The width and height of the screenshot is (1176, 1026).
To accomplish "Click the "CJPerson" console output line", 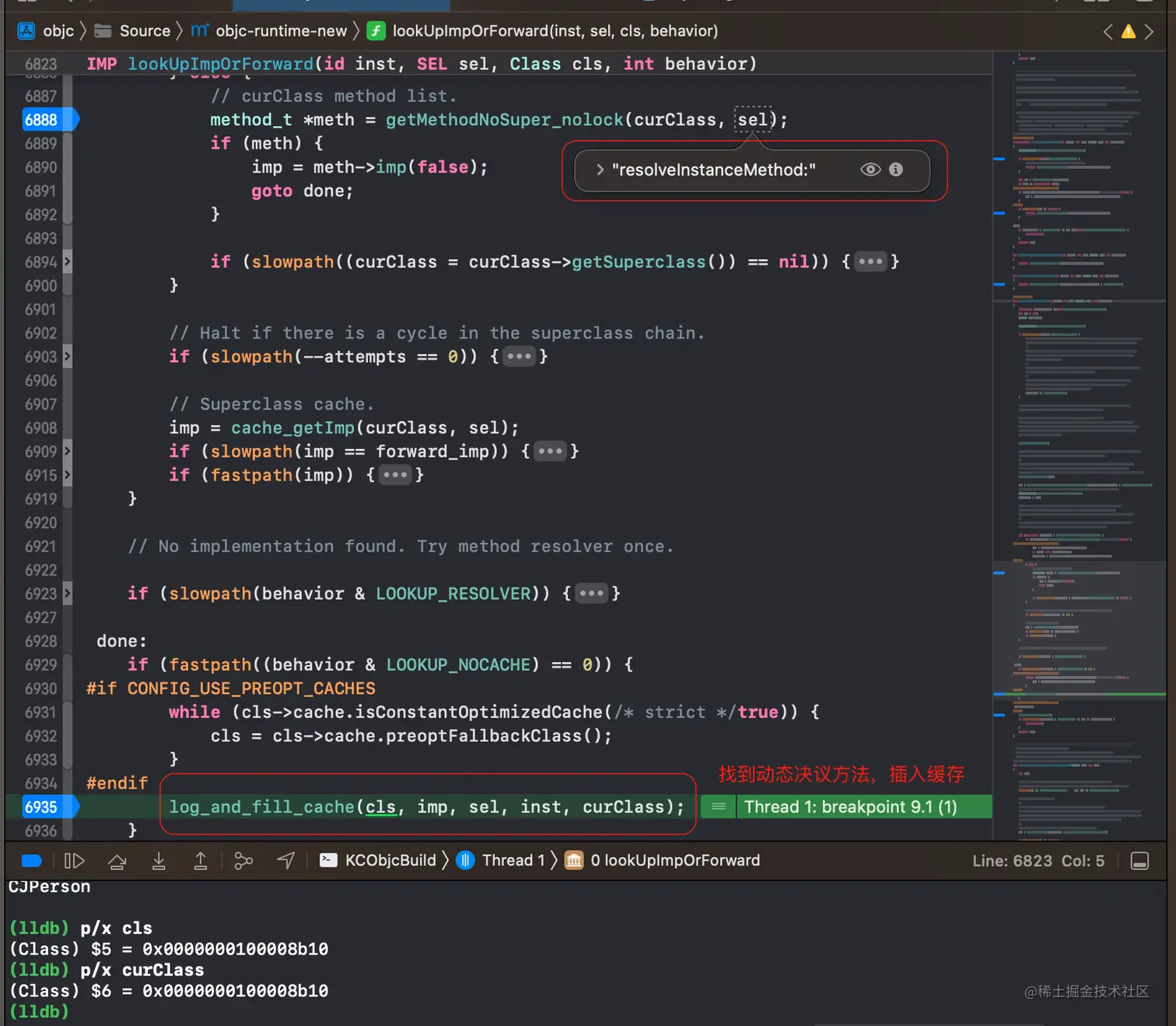I will 49,887.
